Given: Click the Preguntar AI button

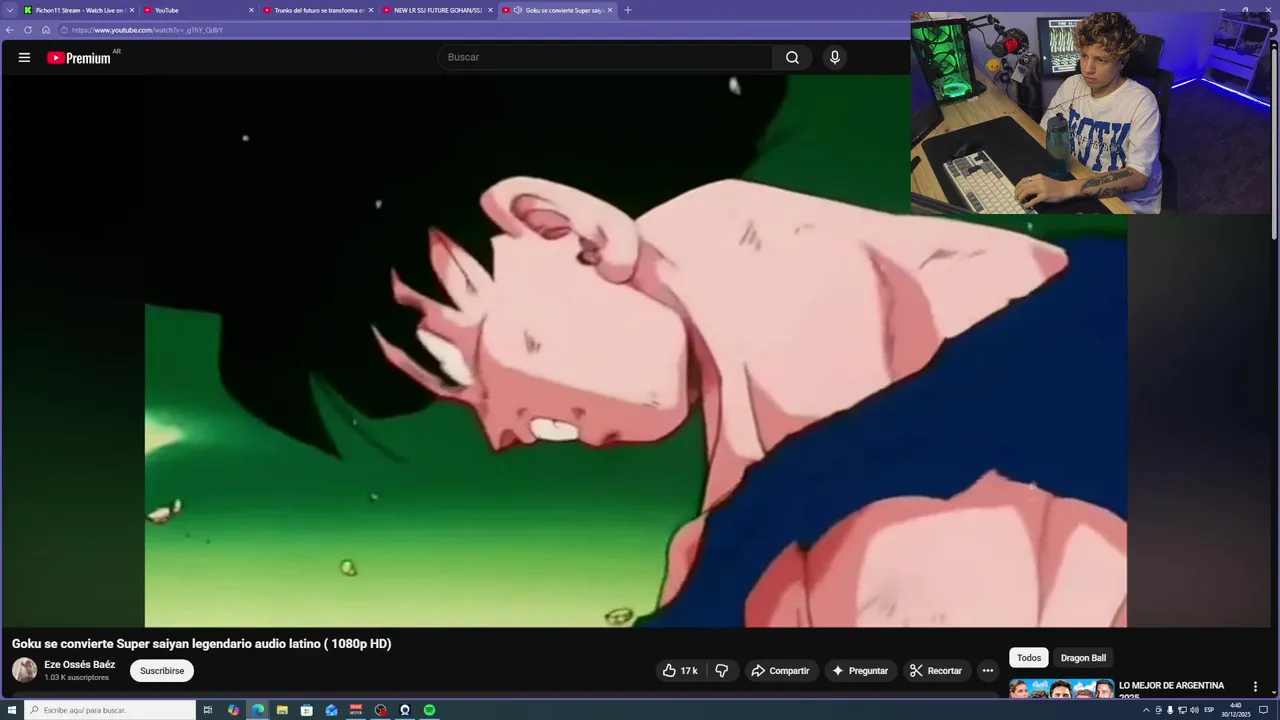Looking at the screenshot, I should (x=860, y=671).
